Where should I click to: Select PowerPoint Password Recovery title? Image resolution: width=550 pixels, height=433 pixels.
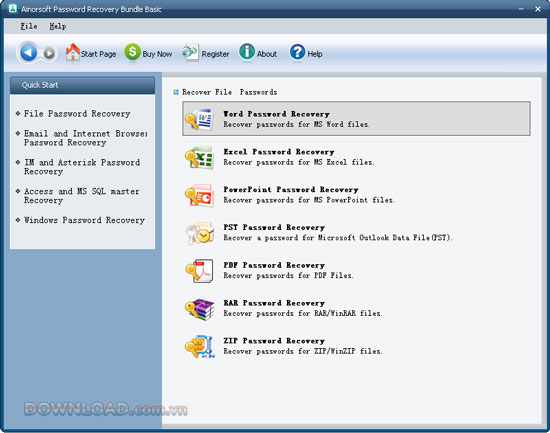tap(291, 190)
